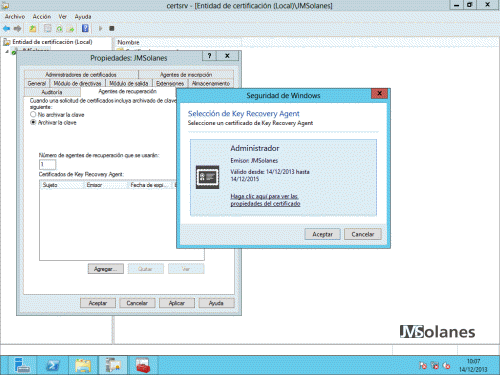Open Help via blue question mark icon
Viewport: 500px width, 375px height.
pyautogui.click(x=85, y=28)
